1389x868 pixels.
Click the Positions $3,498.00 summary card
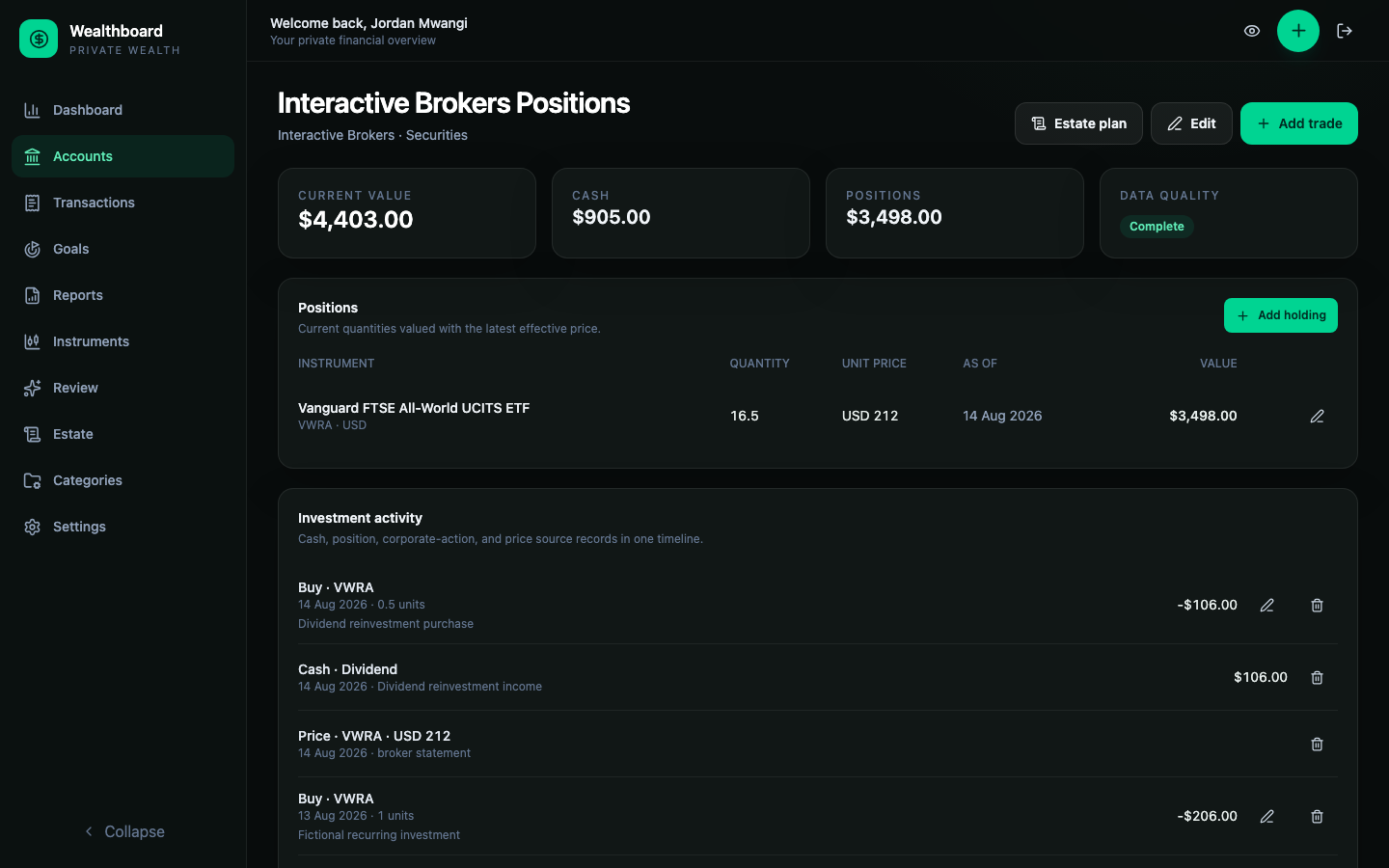955,213
